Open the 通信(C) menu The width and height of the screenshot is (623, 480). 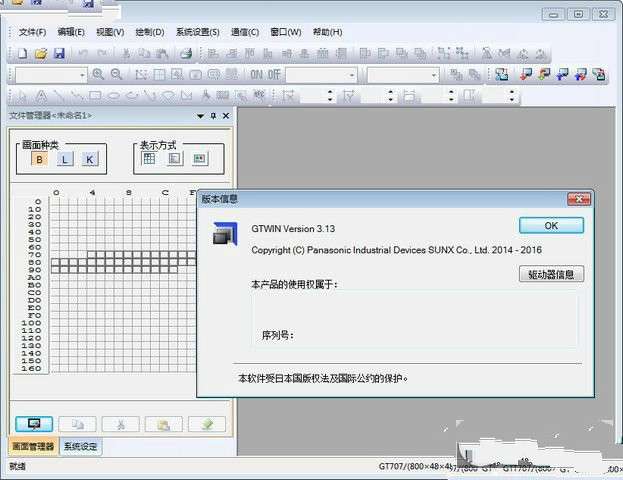(245, 32)
